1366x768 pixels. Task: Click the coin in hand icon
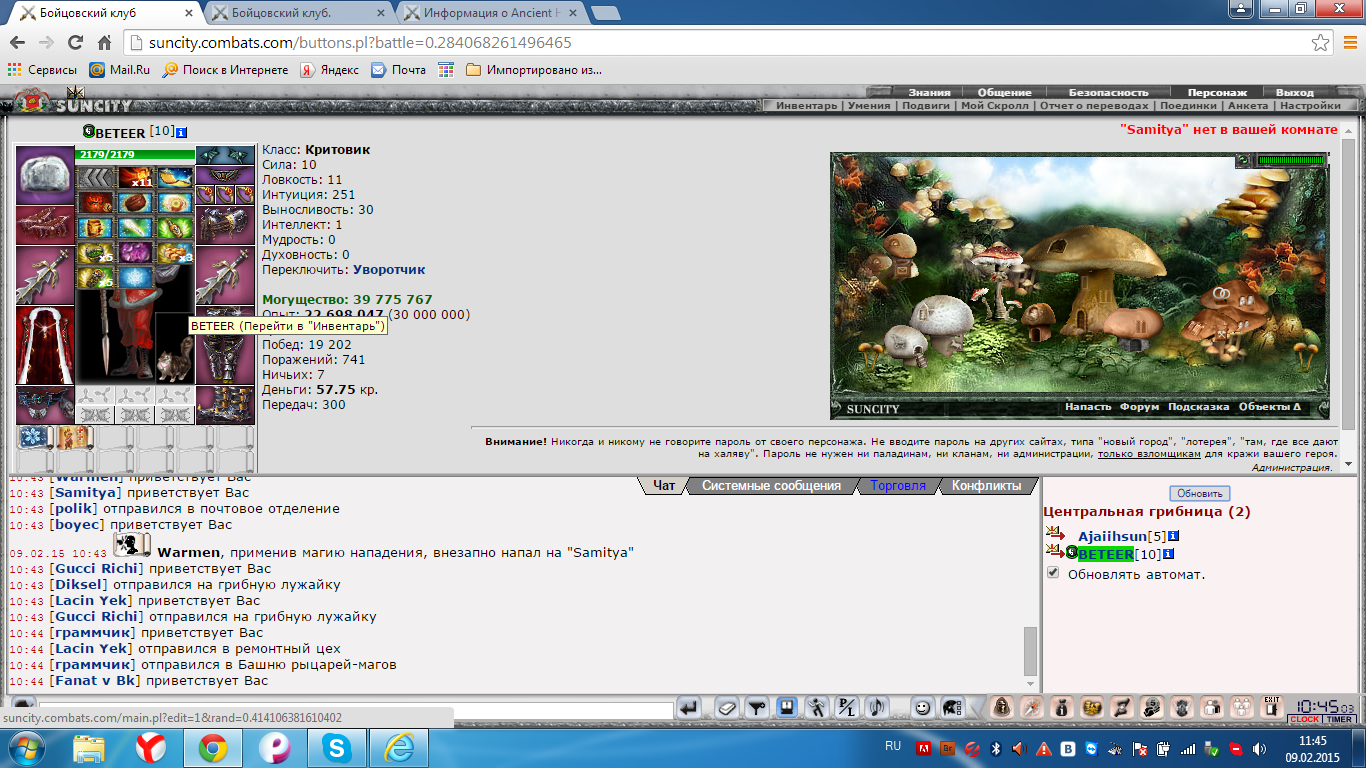[x=1152, y=708]
